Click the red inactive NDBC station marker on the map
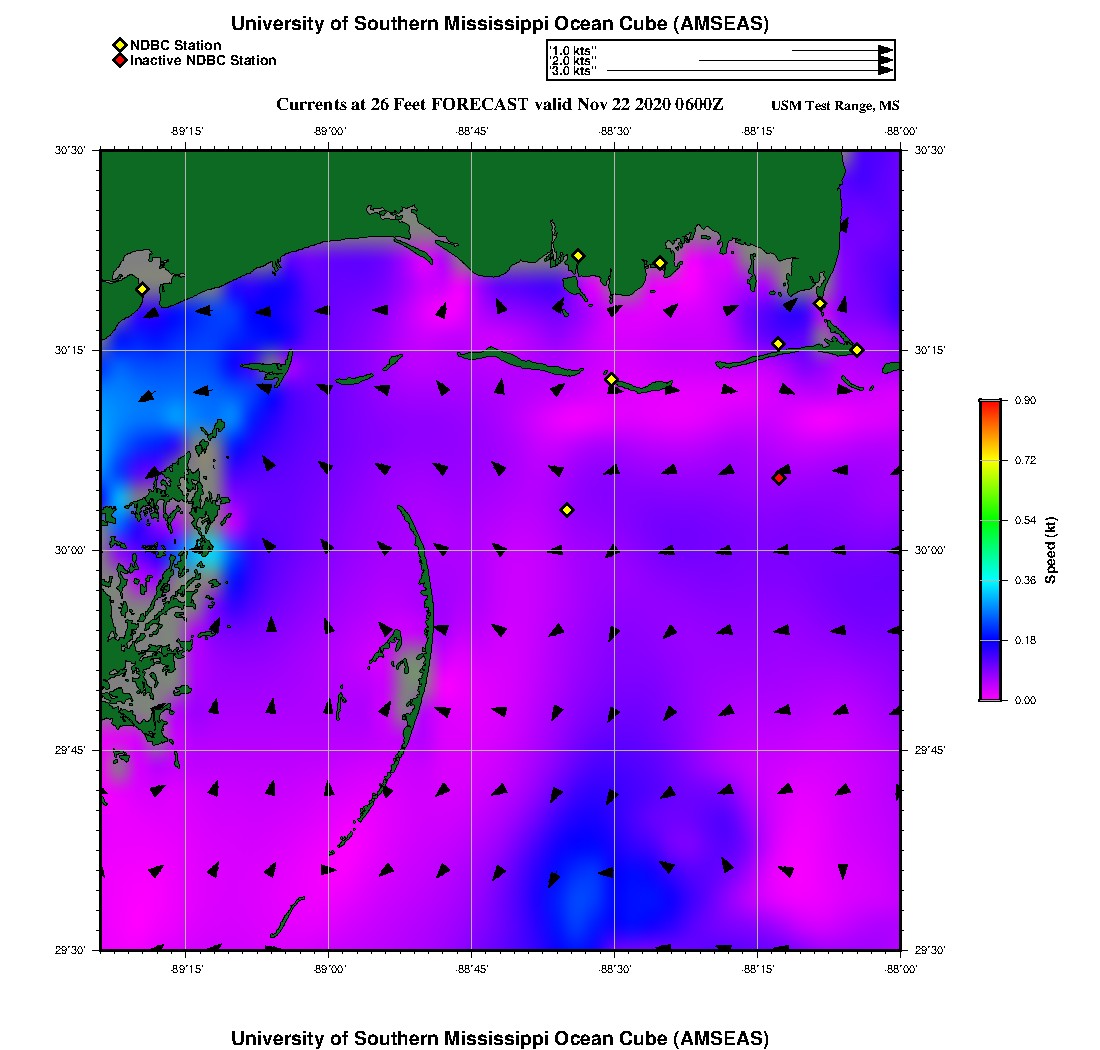This screenshot has width=1100, height=1050. [x=779, y=478]
